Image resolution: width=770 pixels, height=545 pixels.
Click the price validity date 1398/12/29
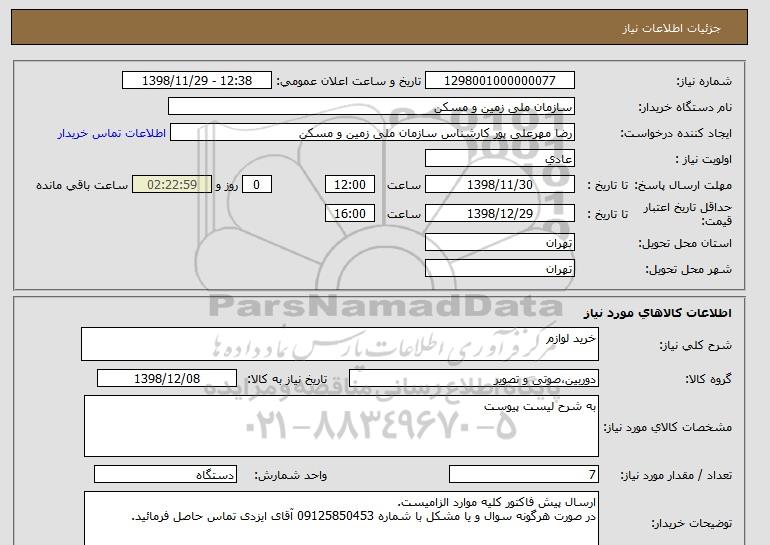click(499, 214)
